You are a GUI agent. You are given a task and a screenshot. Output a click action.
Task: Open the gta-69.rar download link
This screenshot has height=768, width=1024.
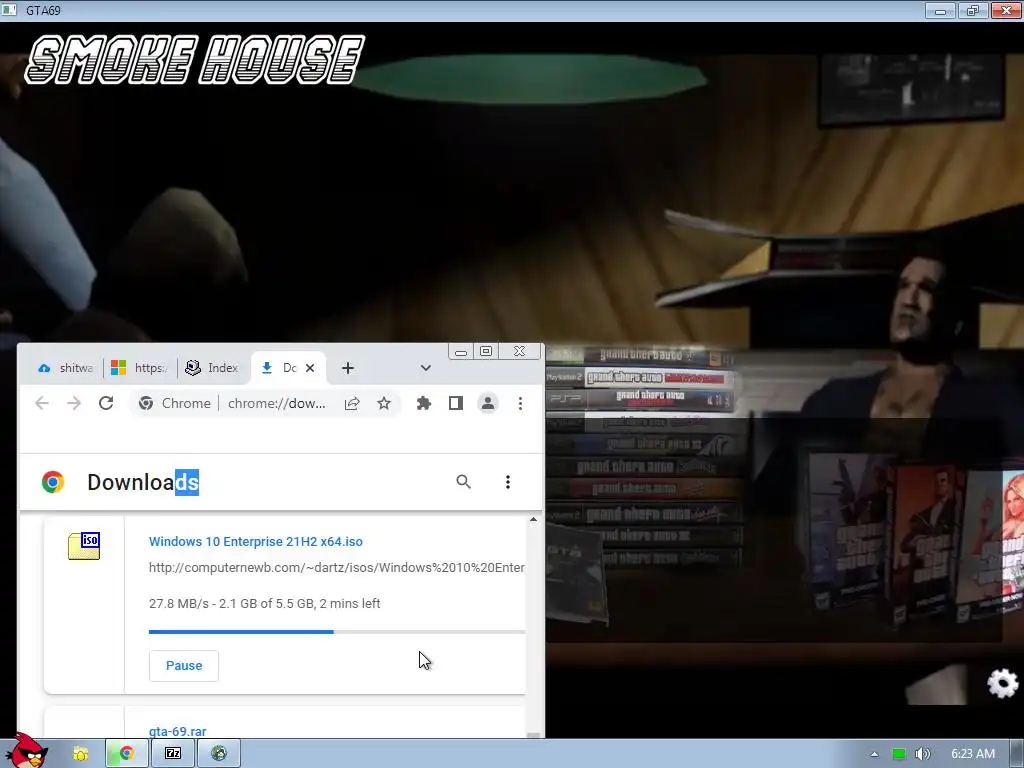click(178, 731)
